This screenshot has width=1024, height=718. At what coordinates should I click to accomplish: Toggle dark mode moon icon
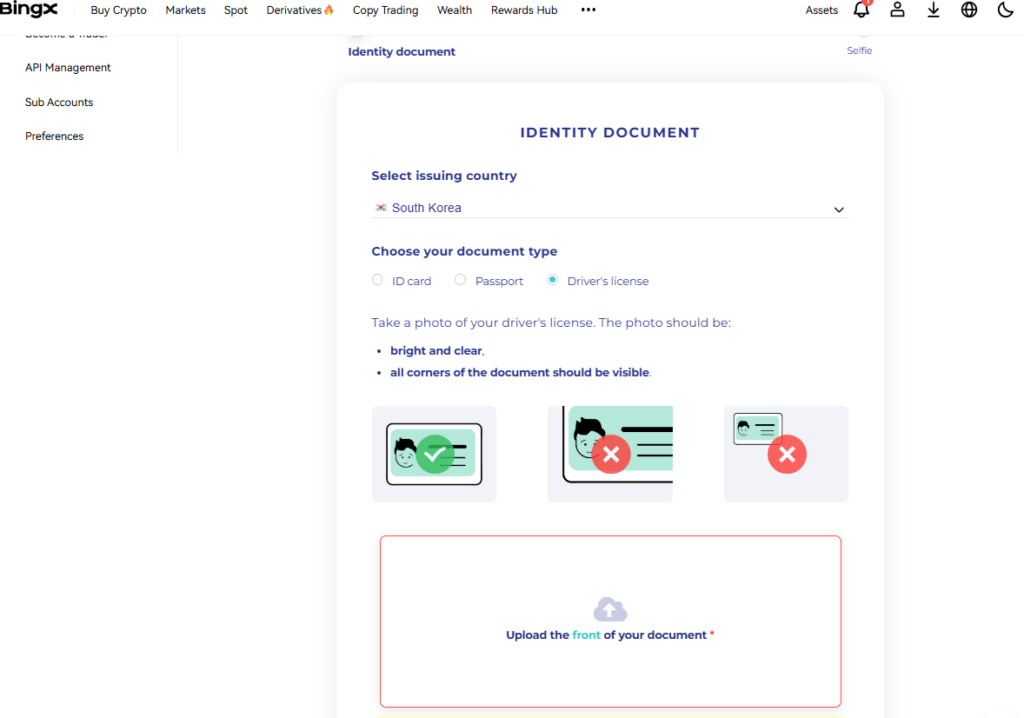pyautogui.click(x=1006, y=10)
